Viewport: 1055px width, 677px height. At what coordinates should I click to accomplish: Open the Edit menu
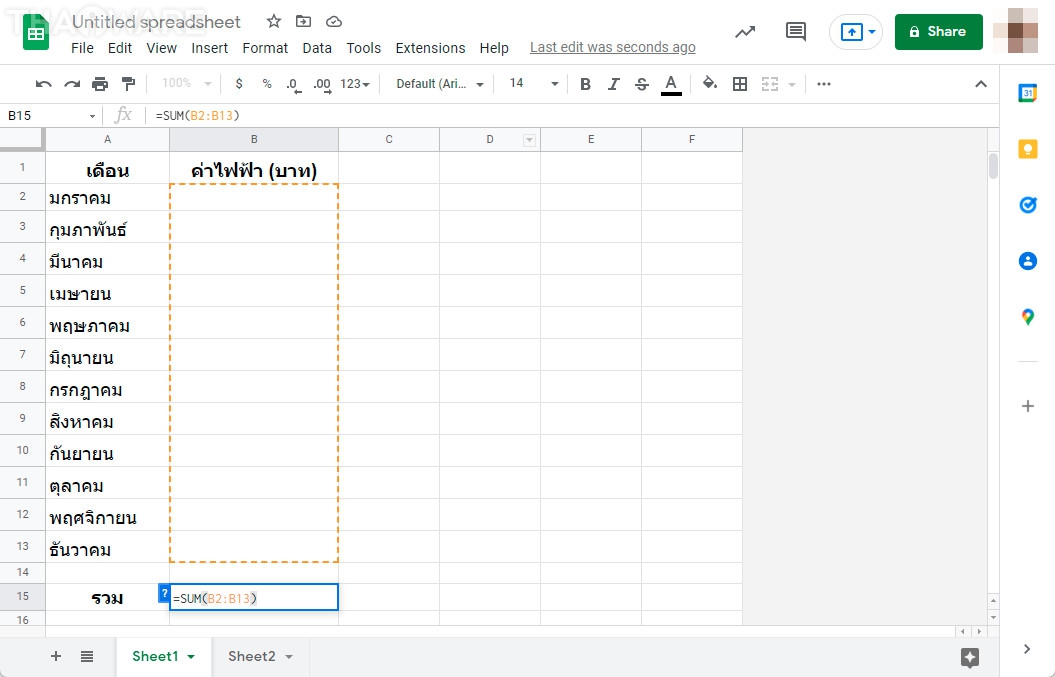tap(120, 48)
